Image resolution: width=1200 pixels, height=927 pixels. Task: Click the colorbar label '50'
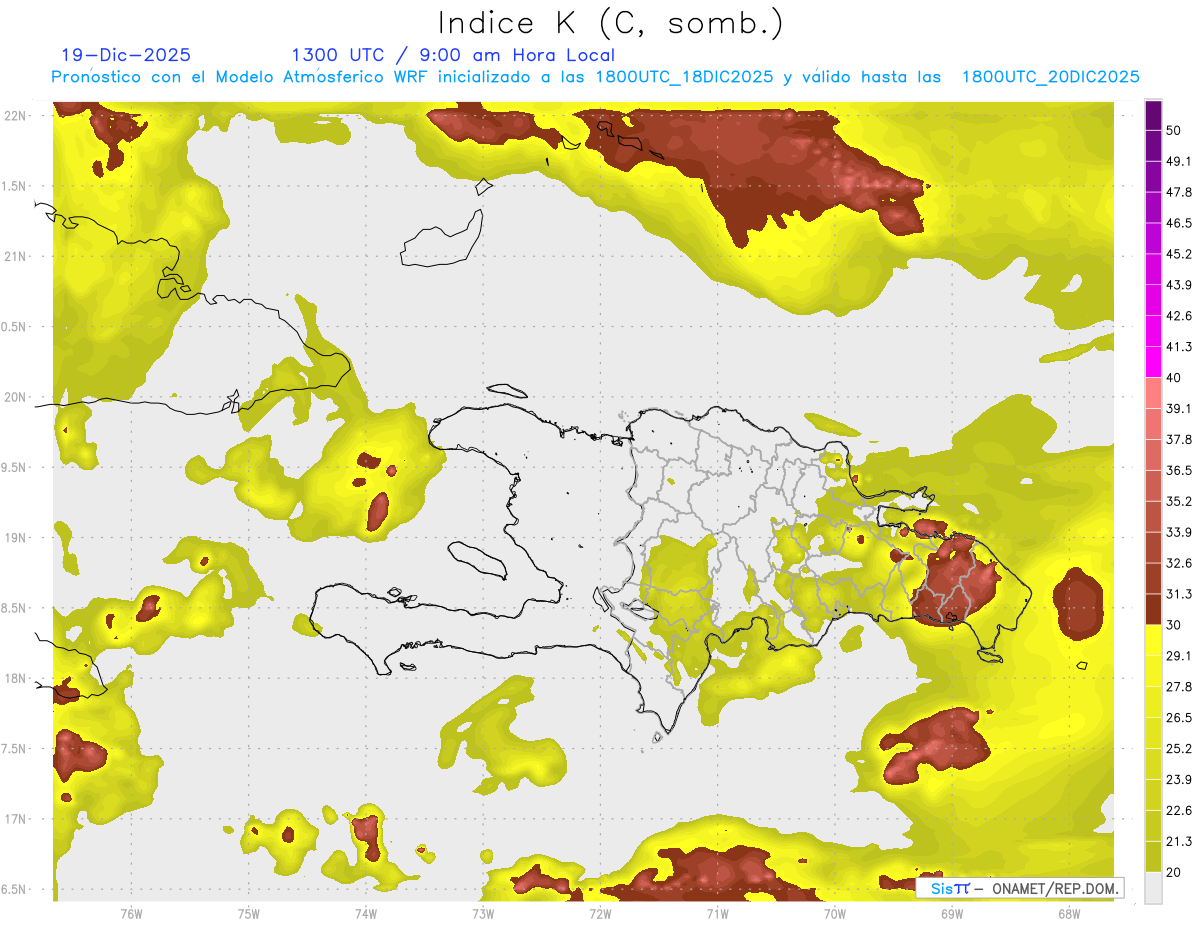point(1175,131)
